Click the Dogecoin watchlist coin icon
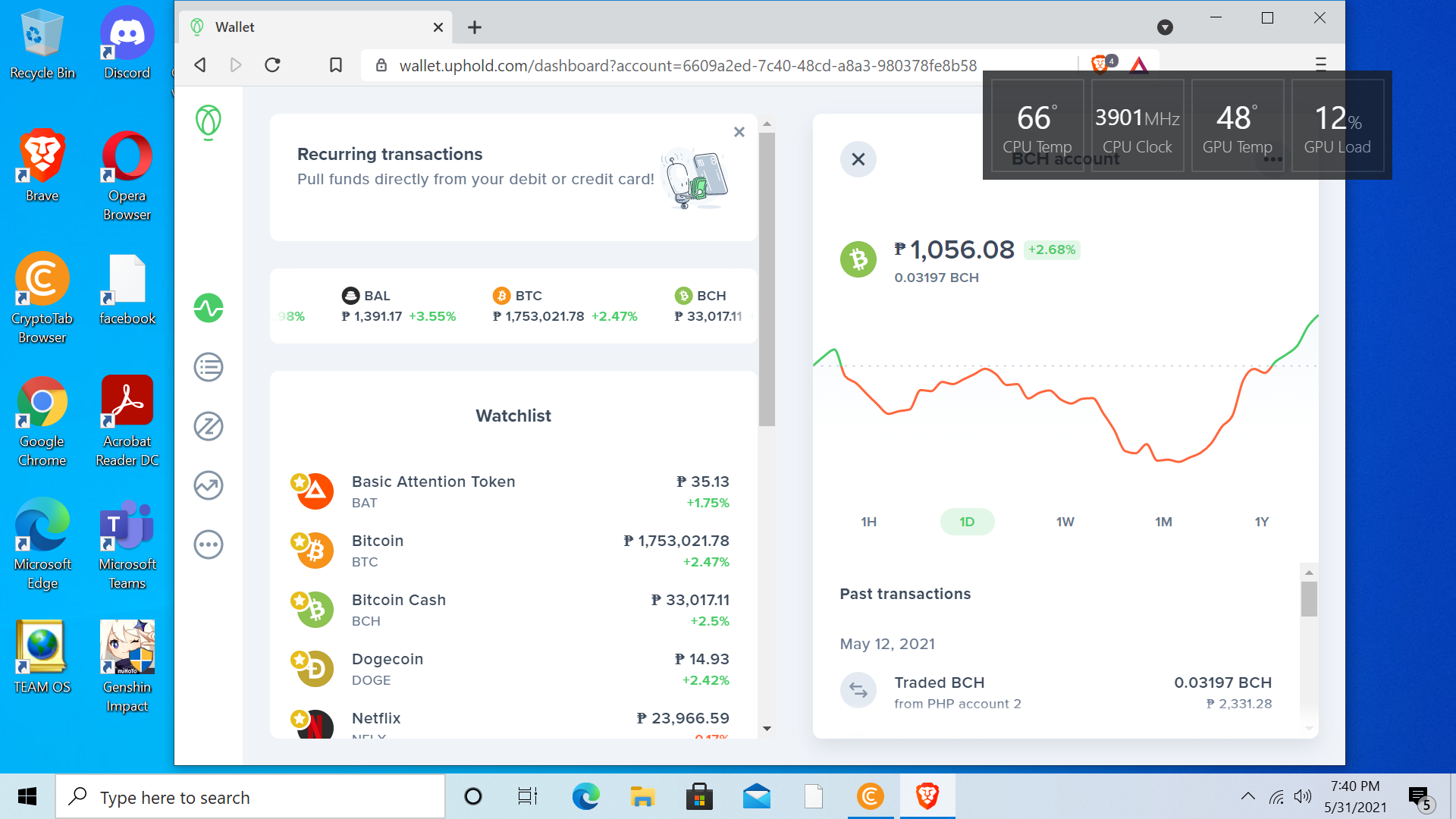The image size is (1456, 819). tap(313, 668)
